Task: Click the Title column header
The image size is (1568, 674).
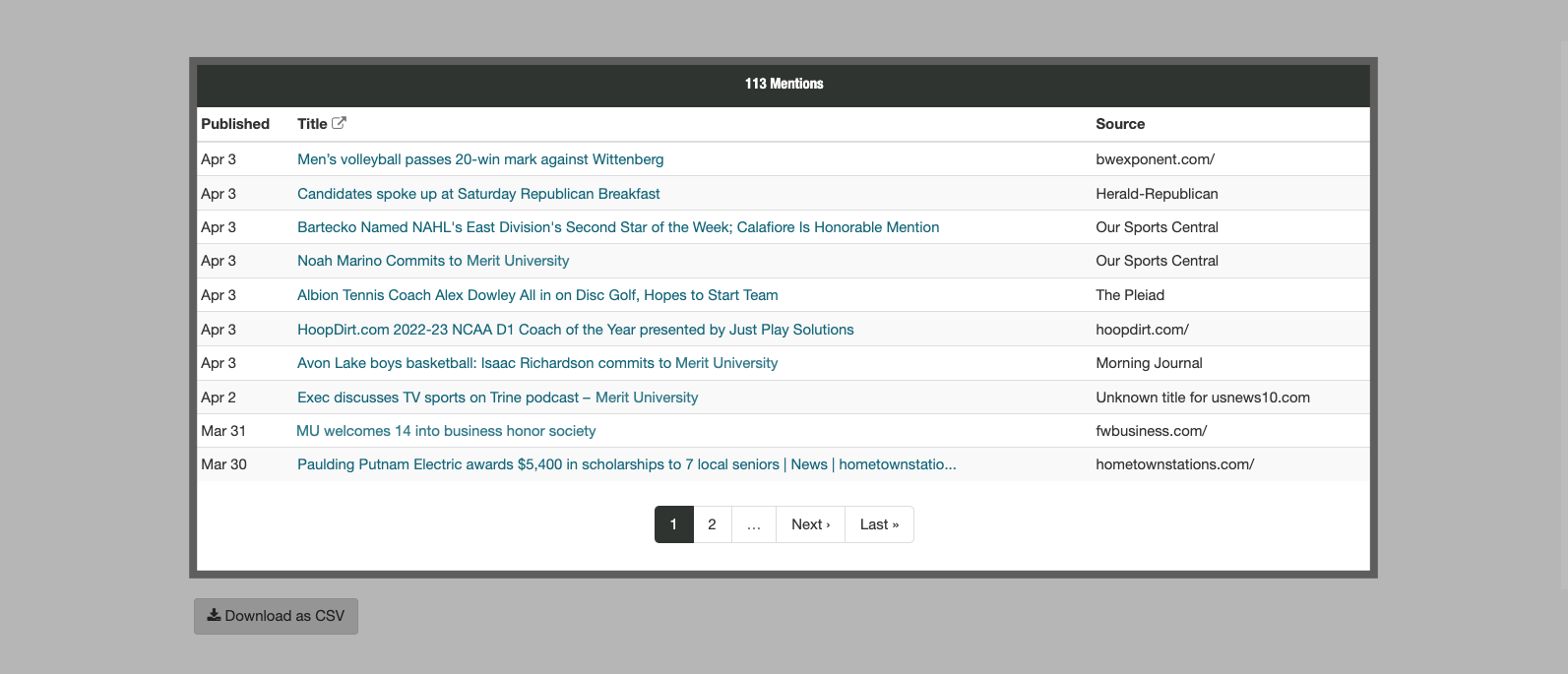Action: point(312,124)
